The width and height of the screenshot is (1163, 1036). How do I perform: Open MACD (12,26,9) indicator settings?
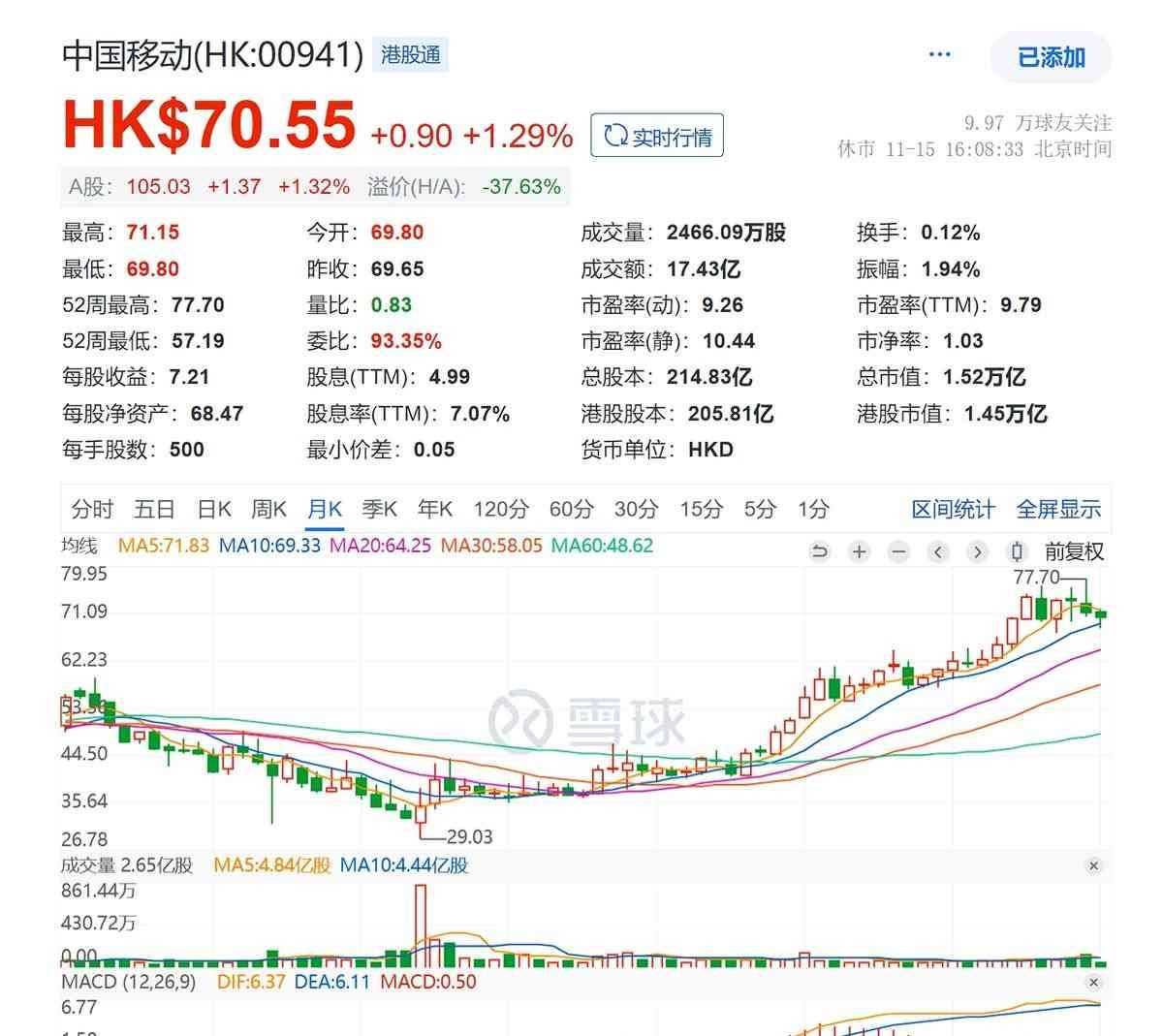tap(128, 982)
